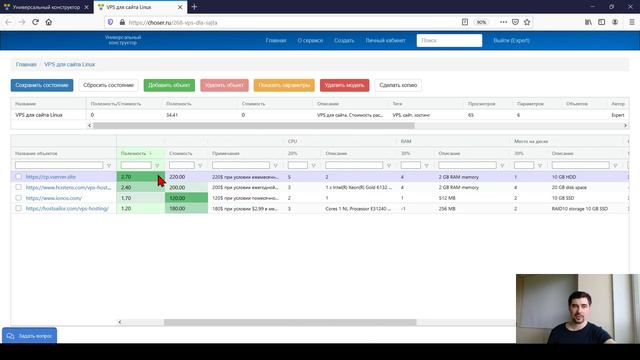The image size is (640, 360).
Task: Open https://www.ionos.com/ link
Action: [53, 198]
